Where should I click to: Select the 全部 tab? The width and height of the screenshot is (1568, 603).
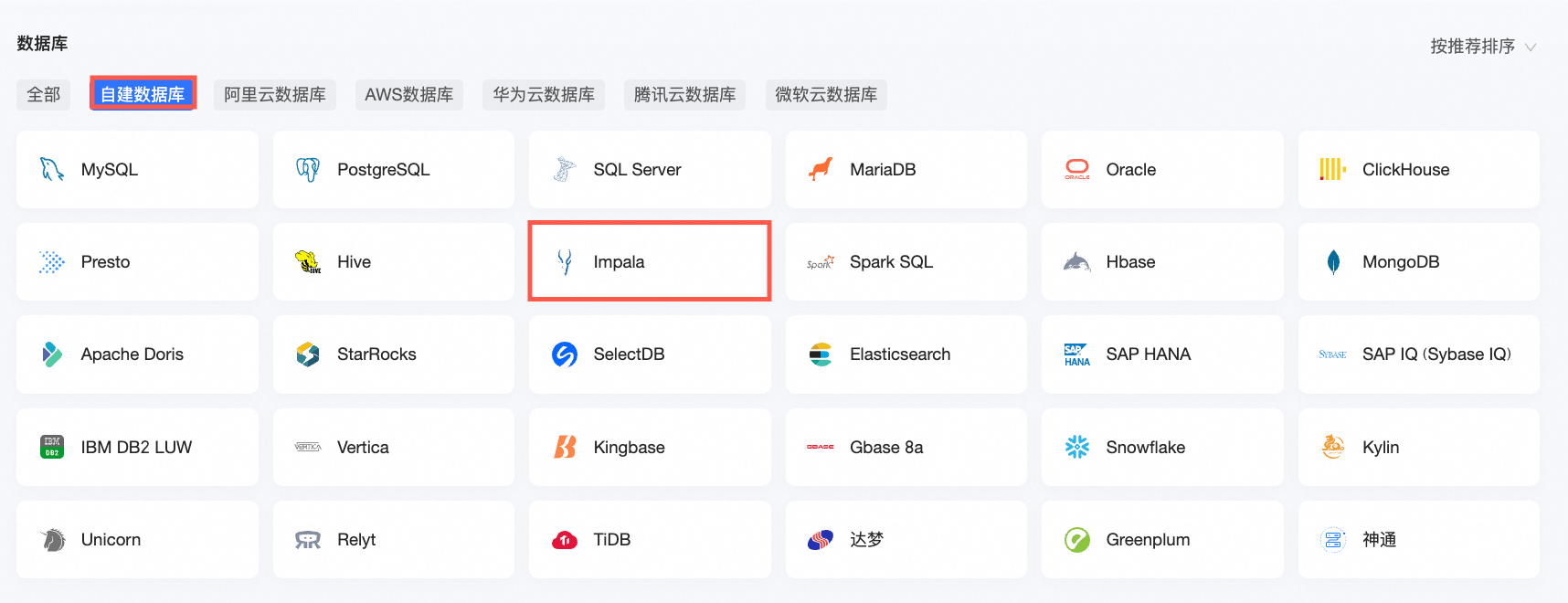43,94
